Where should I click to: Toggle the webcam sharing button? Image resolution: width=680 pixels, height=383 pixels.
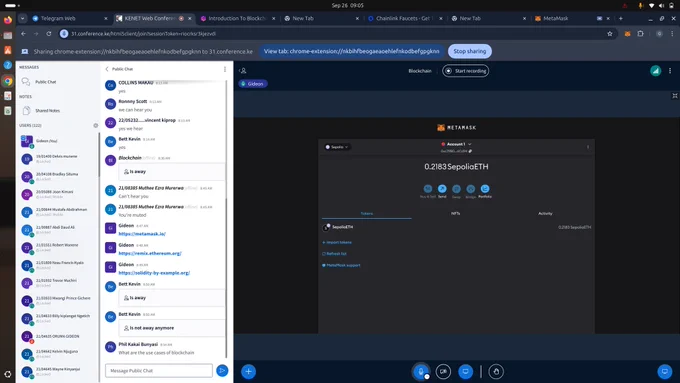click(x=443, y=372)
